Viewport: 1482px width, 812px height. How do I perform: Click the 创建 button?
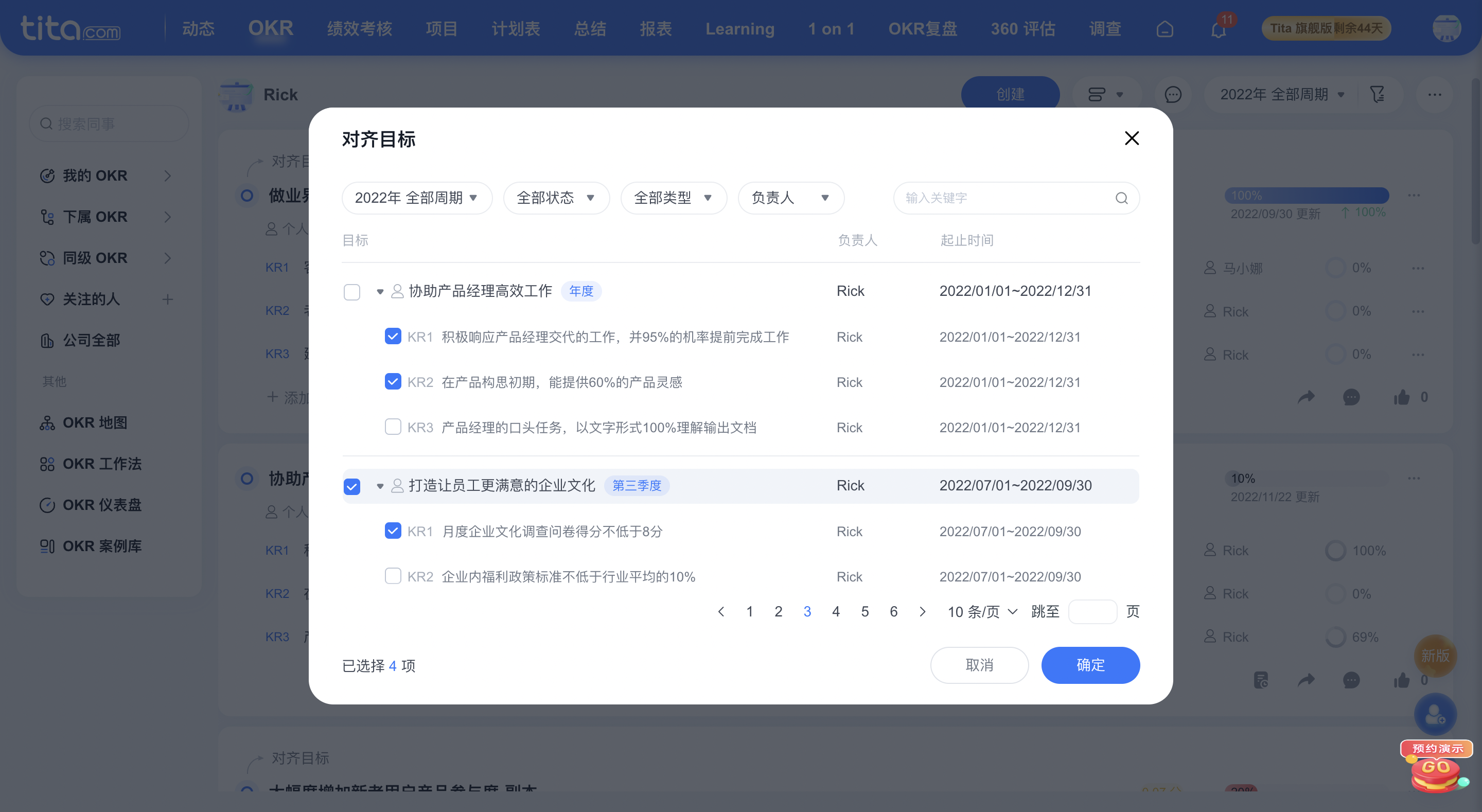tap(1010, 94)
